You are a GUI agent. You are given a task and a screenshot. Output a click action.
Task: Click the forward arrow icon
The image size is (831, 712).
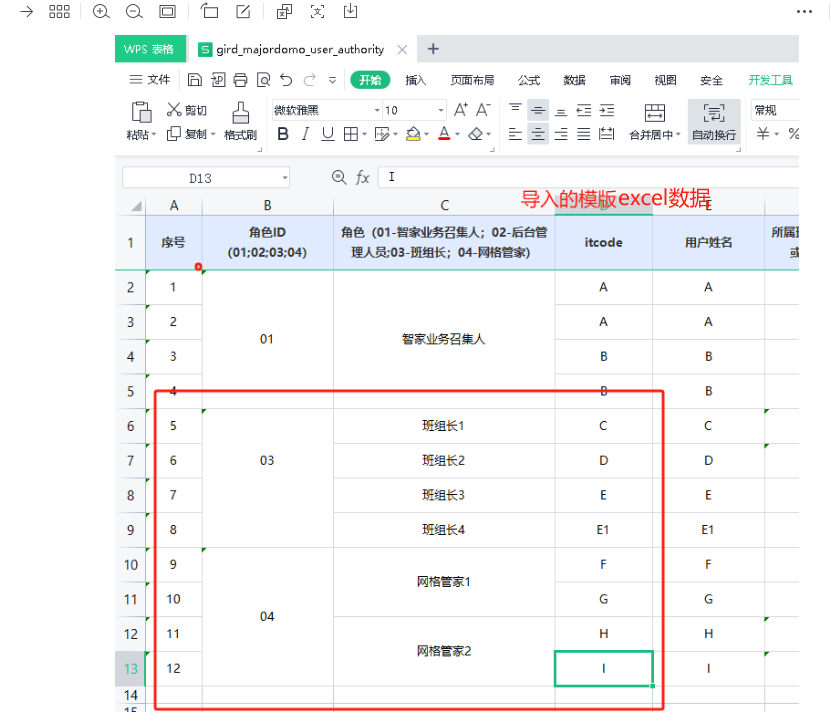pos(26,11)
